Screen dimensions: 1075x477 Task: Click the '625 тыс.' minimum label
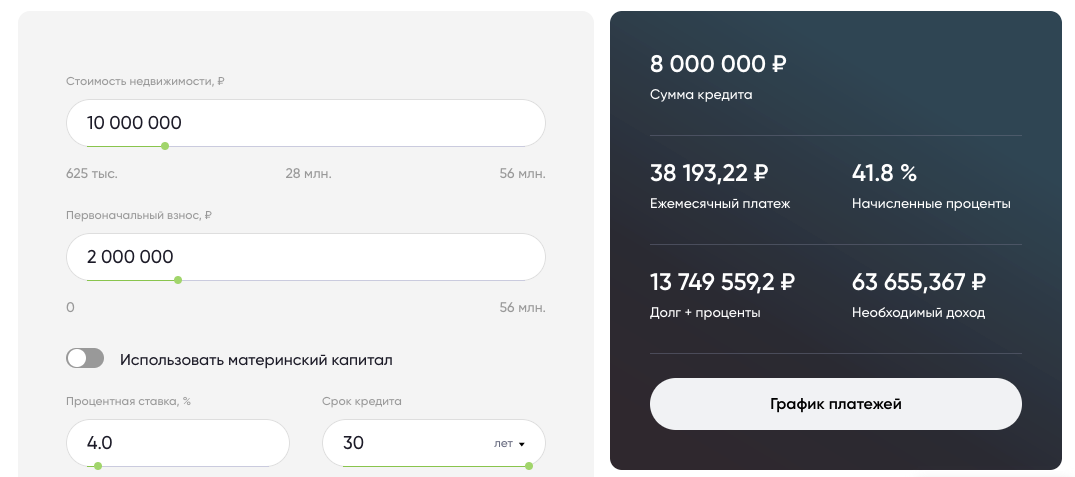[x=92, y=174]
